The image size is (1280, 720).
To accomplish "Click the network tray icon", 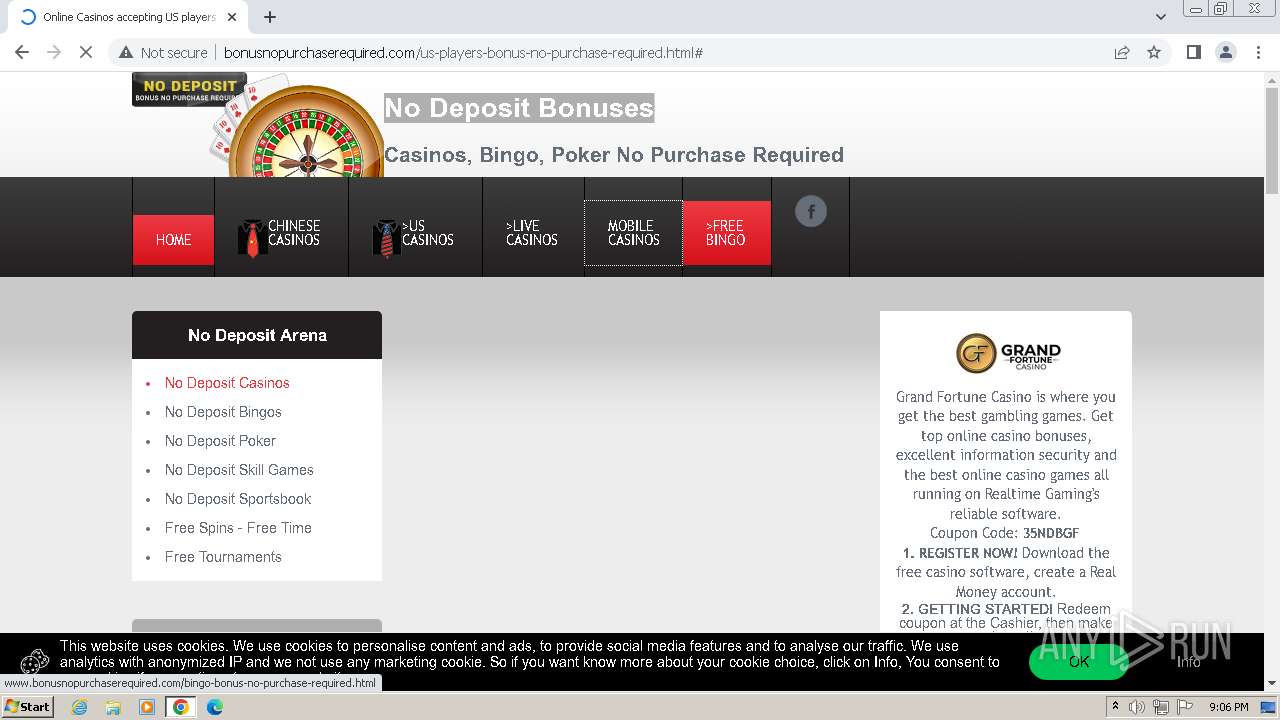I will pyautogui.click(x=1161, y=707).
